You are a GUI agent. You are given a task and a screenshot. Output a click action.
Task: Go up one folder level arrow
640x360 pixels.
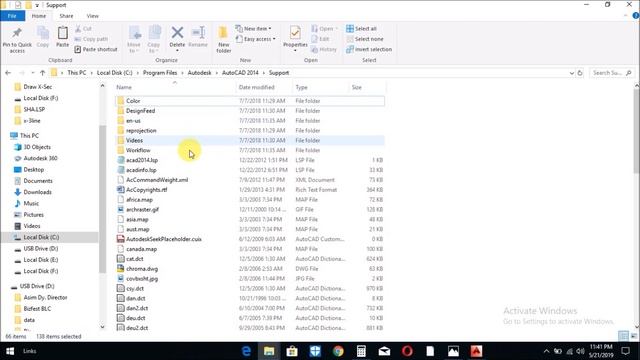42,73
